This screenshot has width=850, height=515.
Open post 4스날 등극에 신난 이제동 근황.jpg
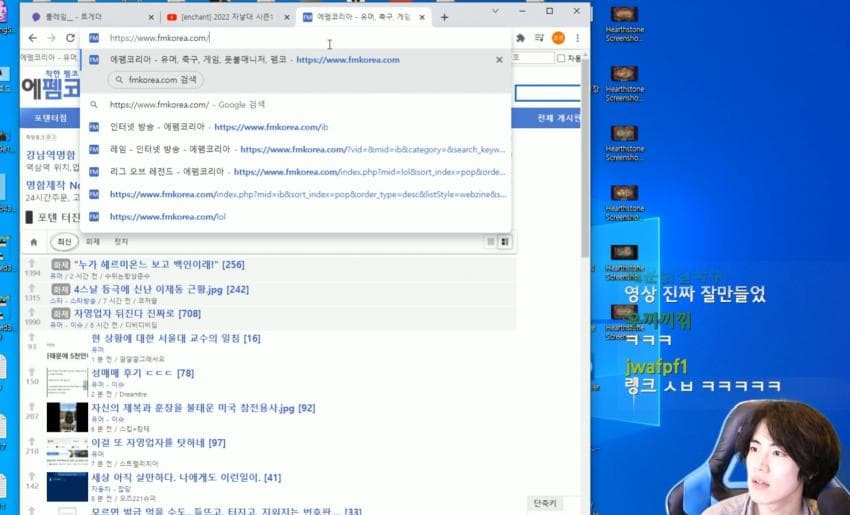(149, 289)
